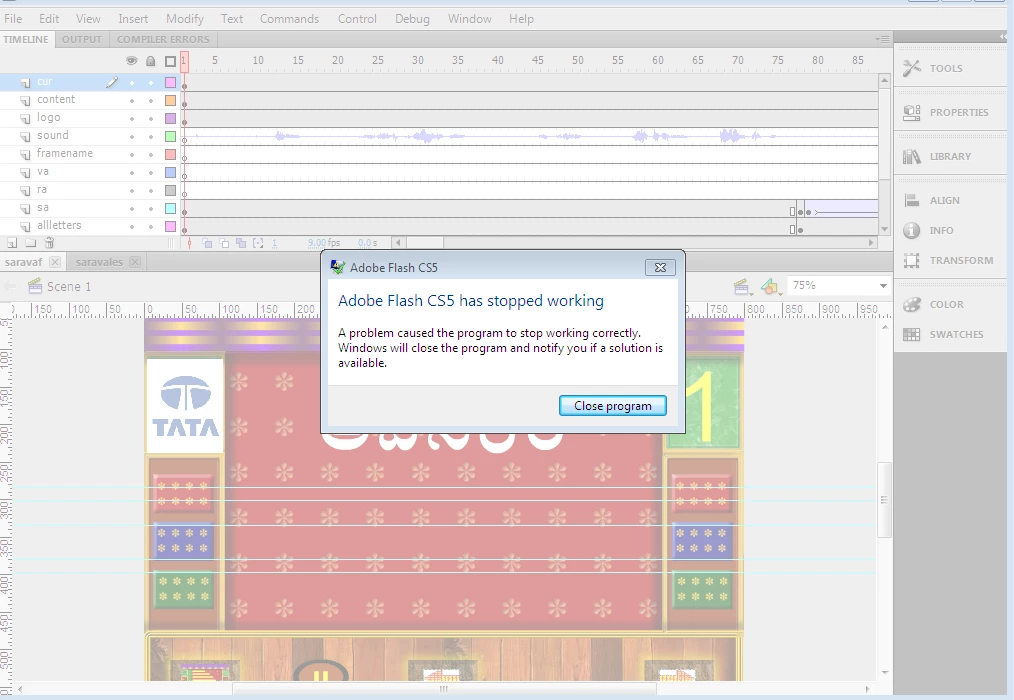Collapse the right panel dock arrows

(x=1003, y=37)
